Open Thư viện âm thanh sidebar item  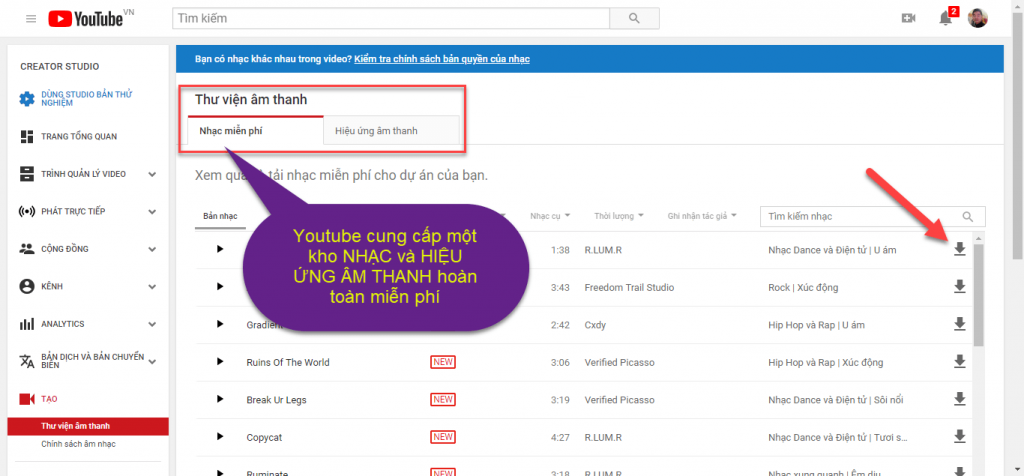88,426
